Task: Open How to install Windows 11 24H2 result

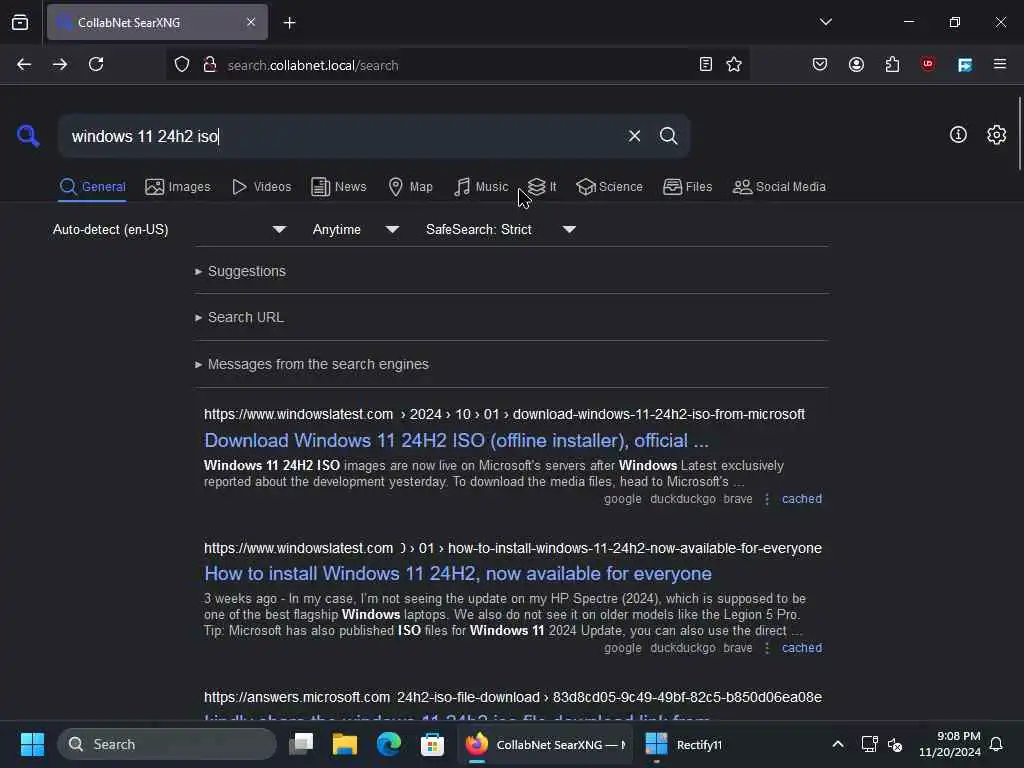Action: point(458,574)
